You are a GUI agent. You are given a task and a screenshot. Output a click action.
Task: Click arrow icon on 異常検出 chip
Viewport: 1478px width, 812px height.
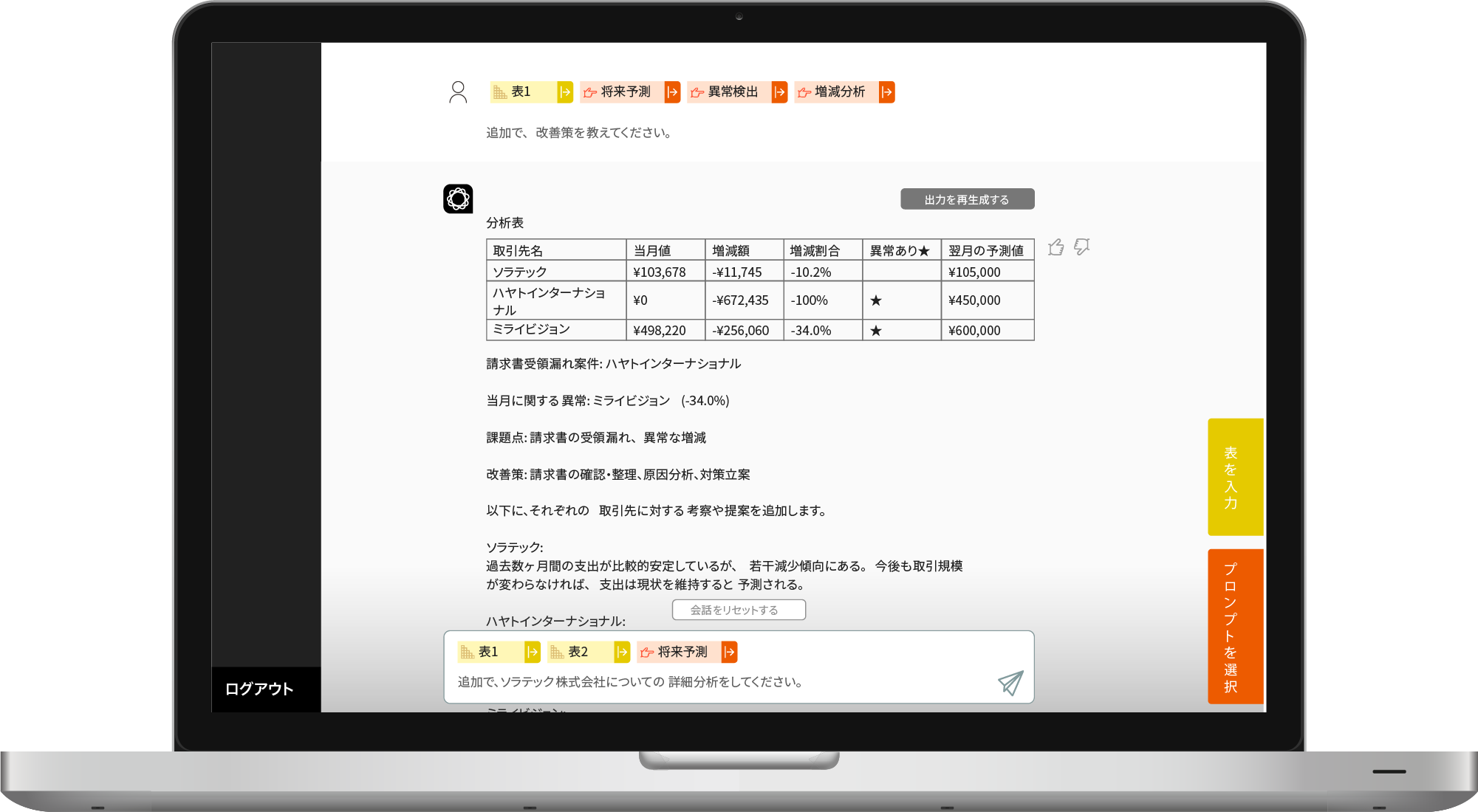pyautogui.click(x=779, y=92)
